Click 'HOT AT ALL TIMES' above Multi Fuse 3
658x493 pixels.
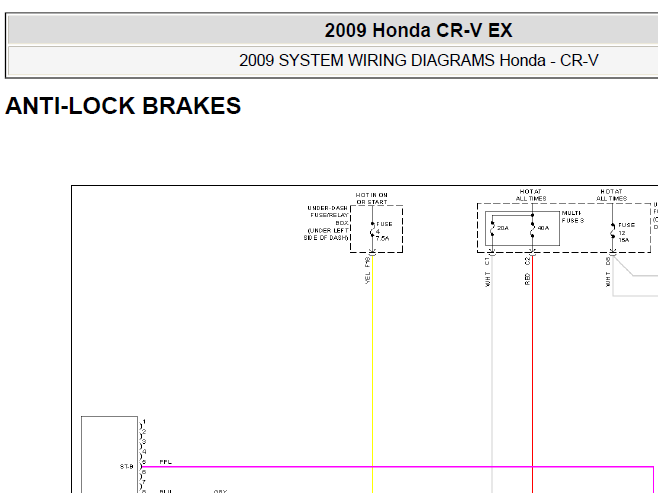pos(531,195)
